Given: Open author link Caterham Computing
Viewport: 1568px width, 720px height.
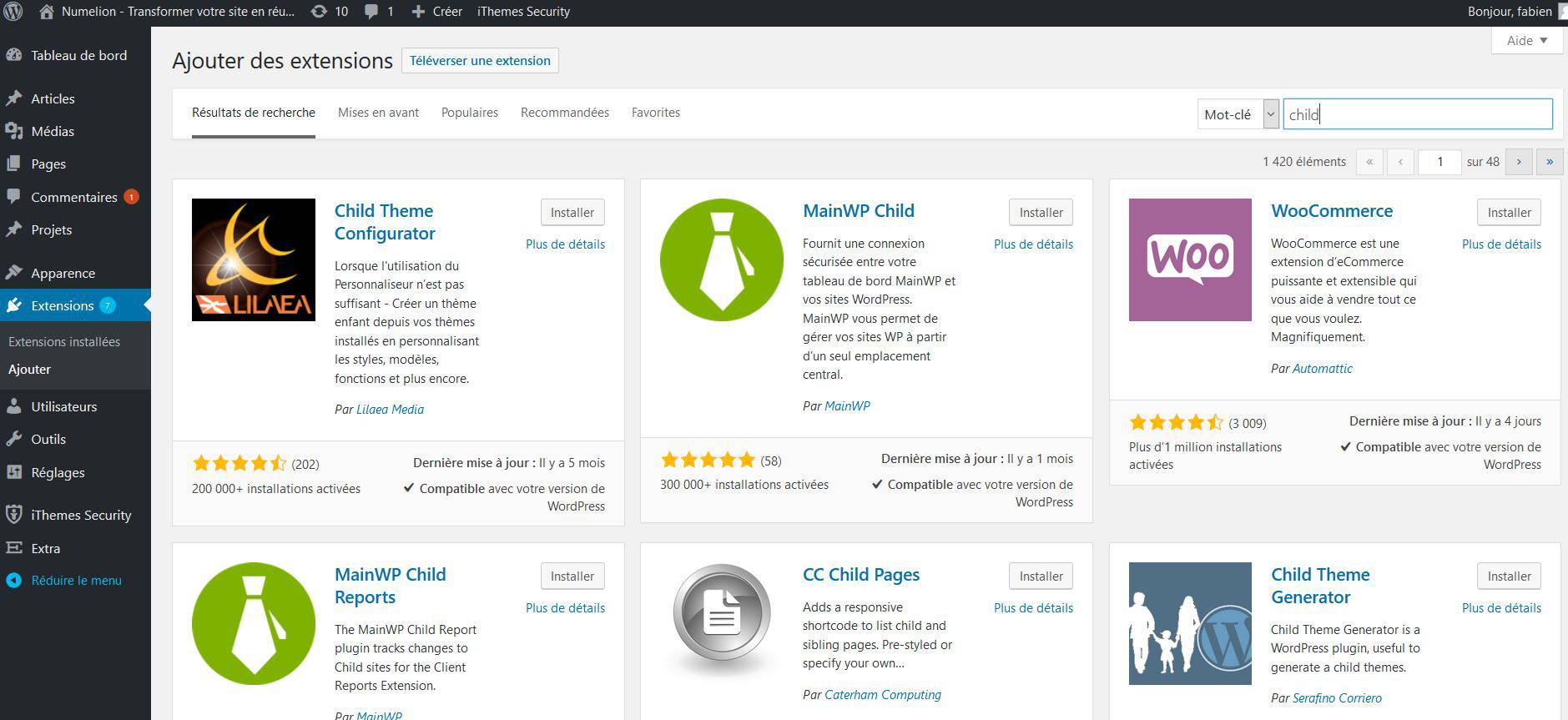Looking at the screenshot, I should [882, 695].
